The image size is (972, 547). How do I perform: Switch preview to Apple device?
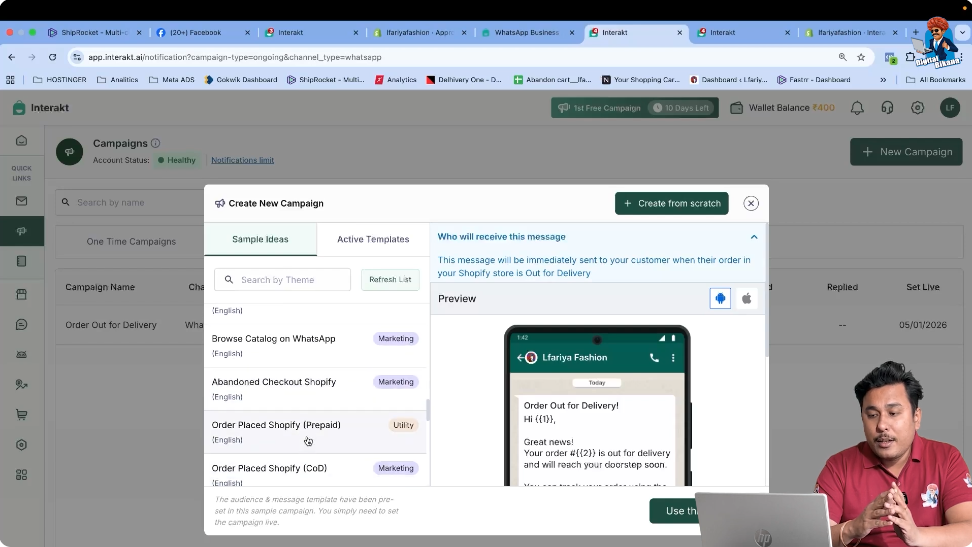(747, 298)
